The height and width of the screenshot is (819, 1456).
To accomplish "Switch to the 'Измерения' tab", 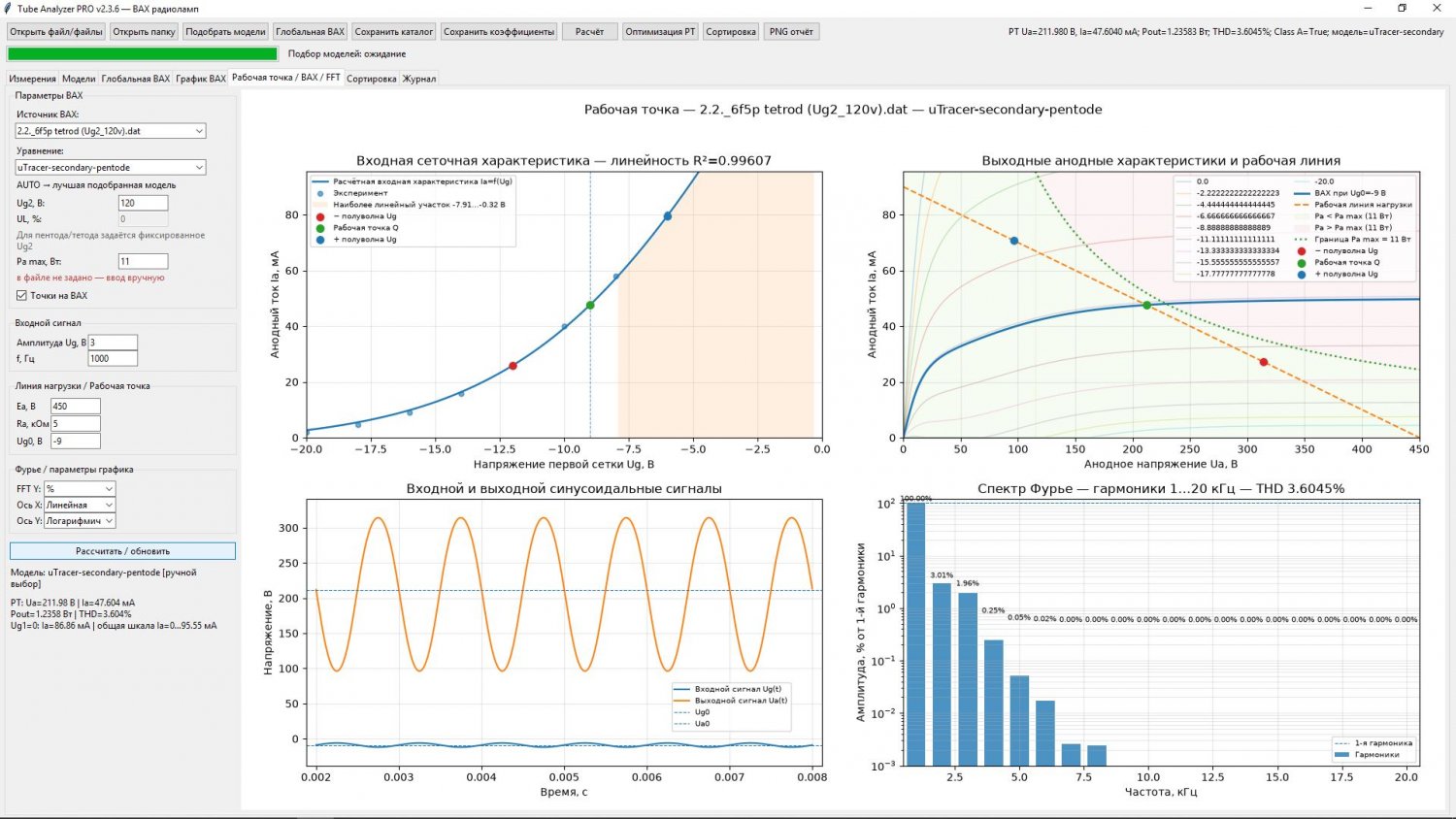I will point(32,79).
